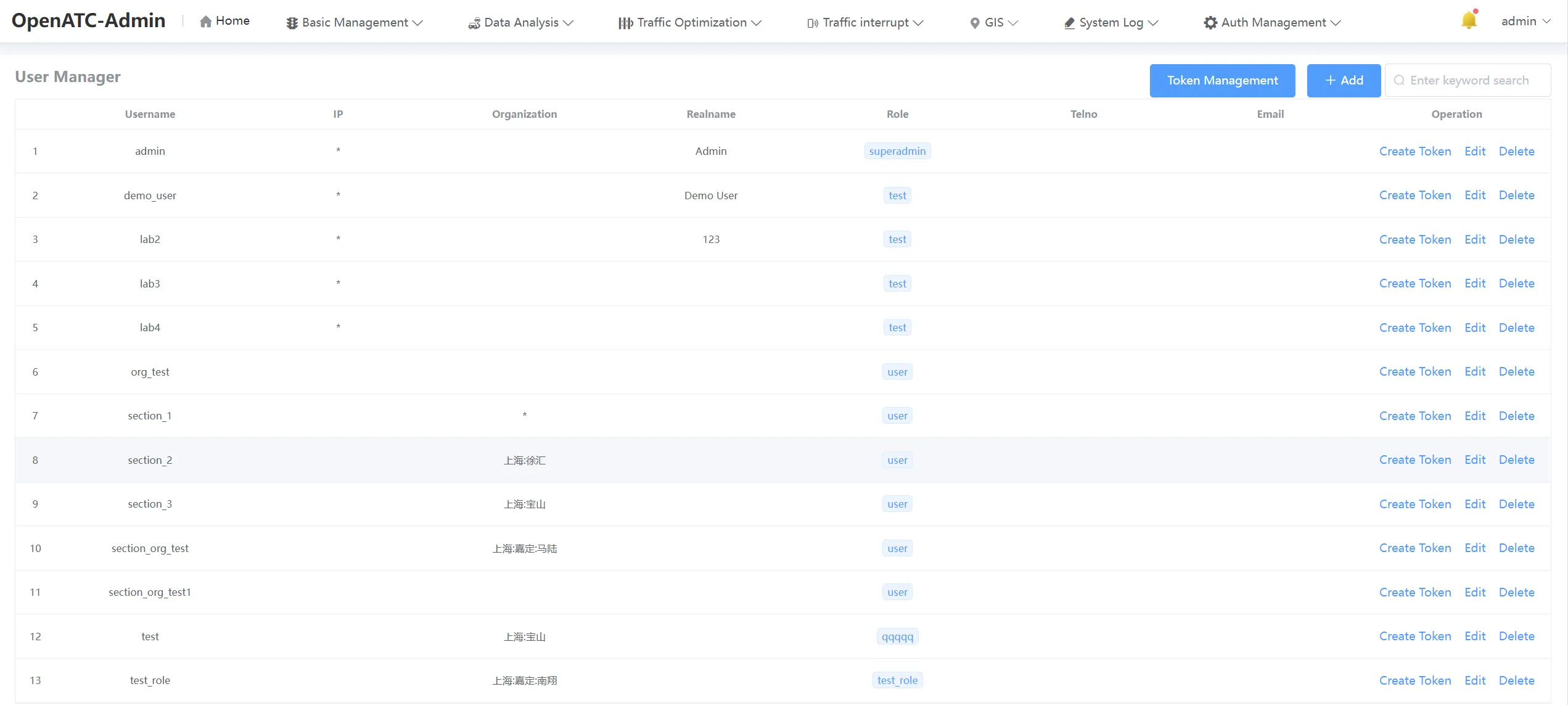Open the Data Analysis menu

click(x=521, y=23)
